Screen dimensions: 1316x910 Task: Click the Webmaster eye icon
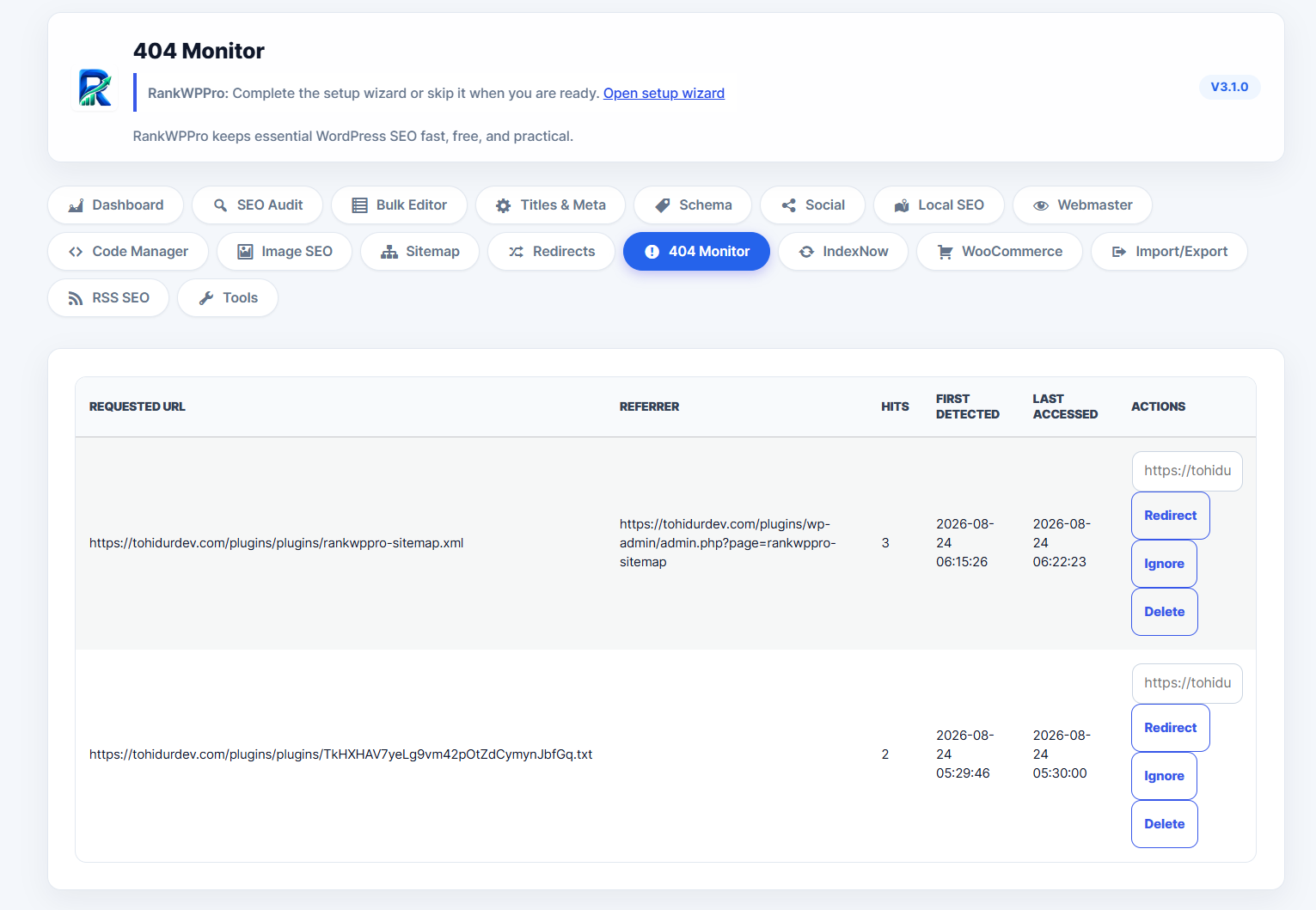(x=1041, y=205)
